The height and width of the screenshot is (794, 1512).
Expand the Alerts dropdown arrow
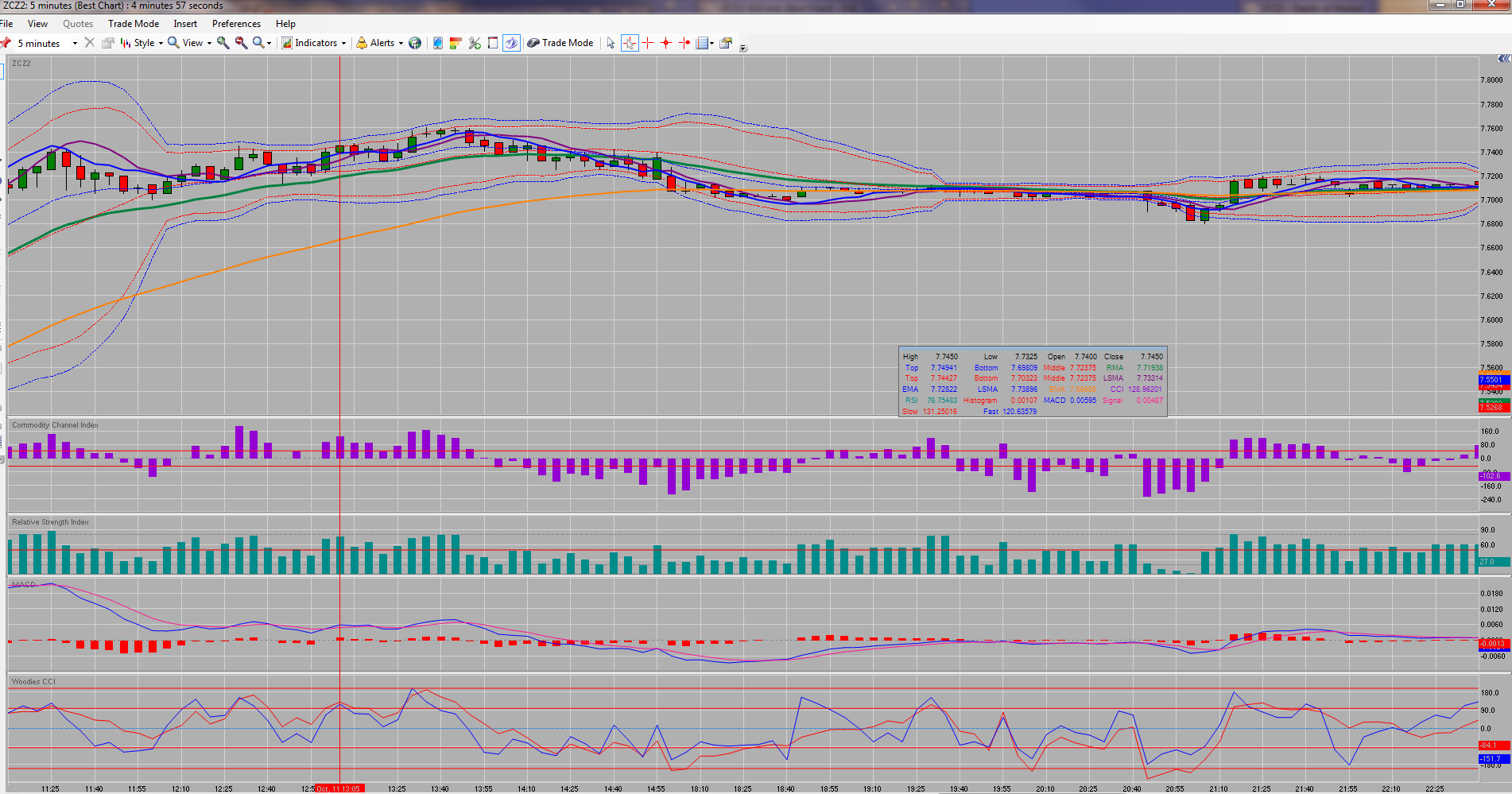(x=401, y=43)
